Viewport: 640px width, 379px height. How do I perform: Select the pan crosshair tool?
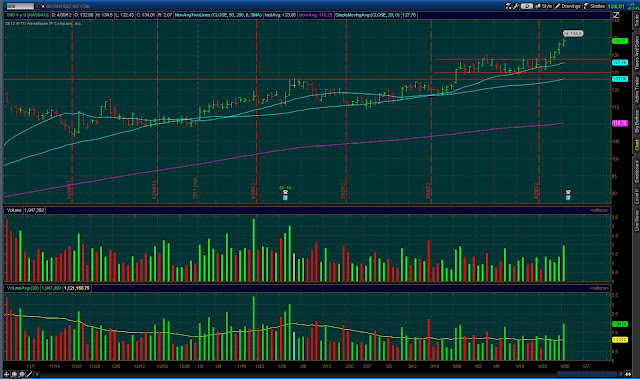coord(7,374)
